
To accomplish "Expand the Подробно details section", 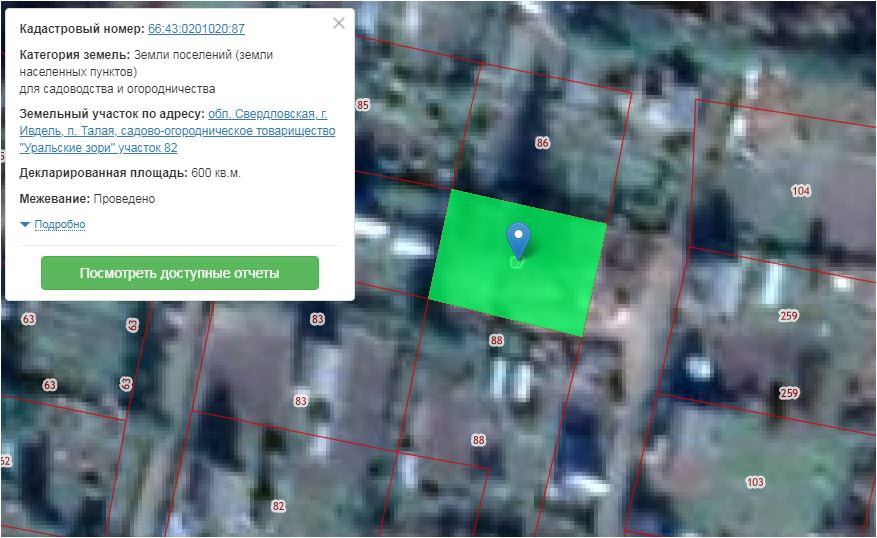I will (x=59, y=225).
